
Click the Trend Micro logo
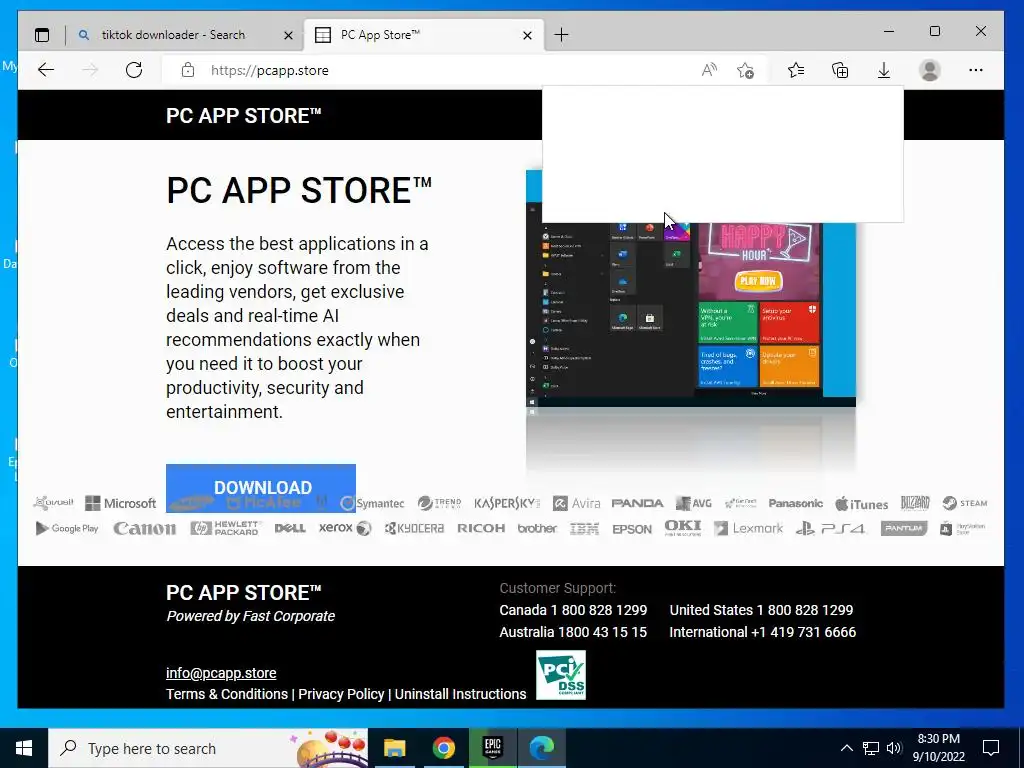(x=440, y=503)
